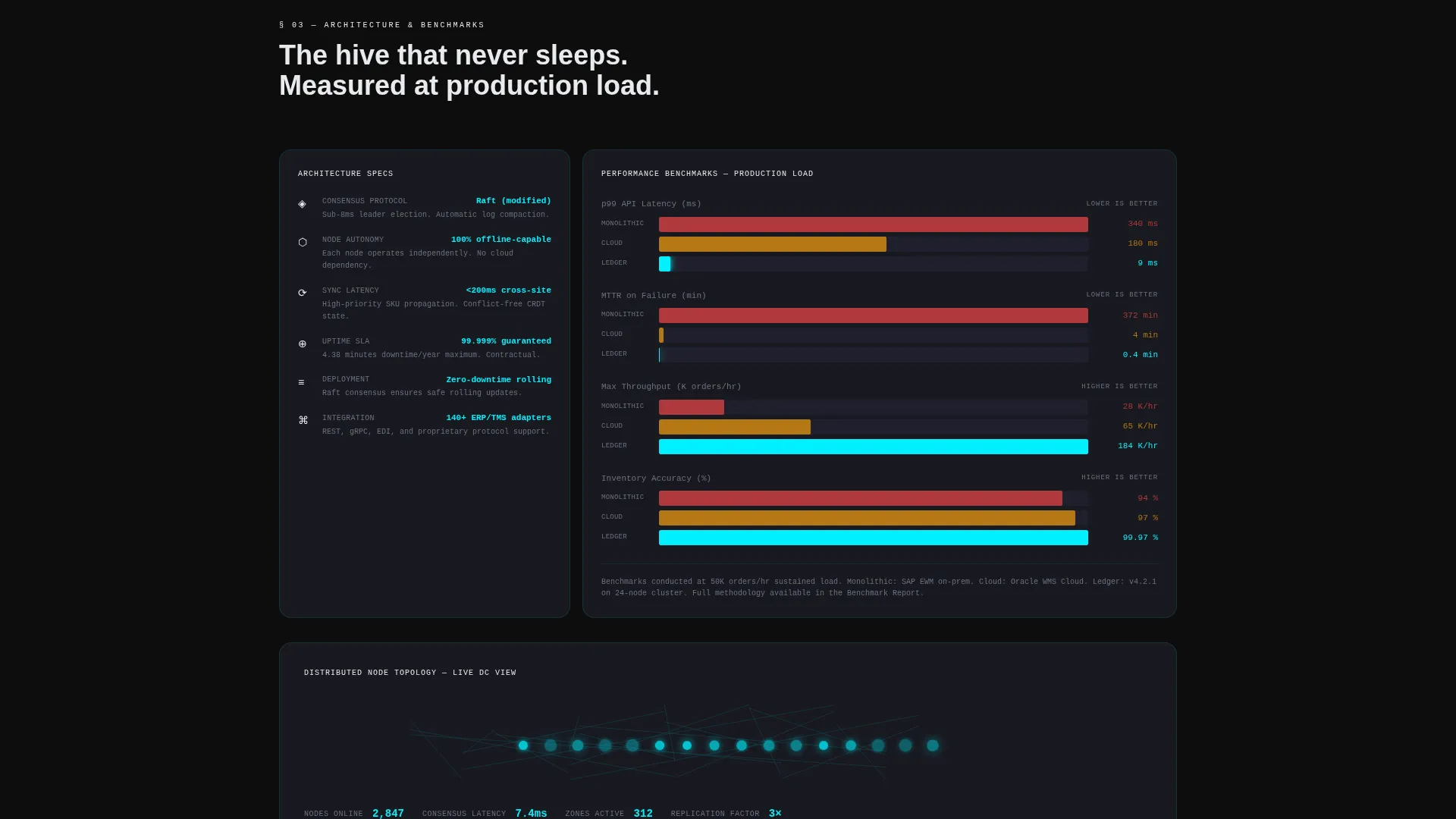Select the 'Raft (modified)' value
The image size is (1456, 819).
513,201
